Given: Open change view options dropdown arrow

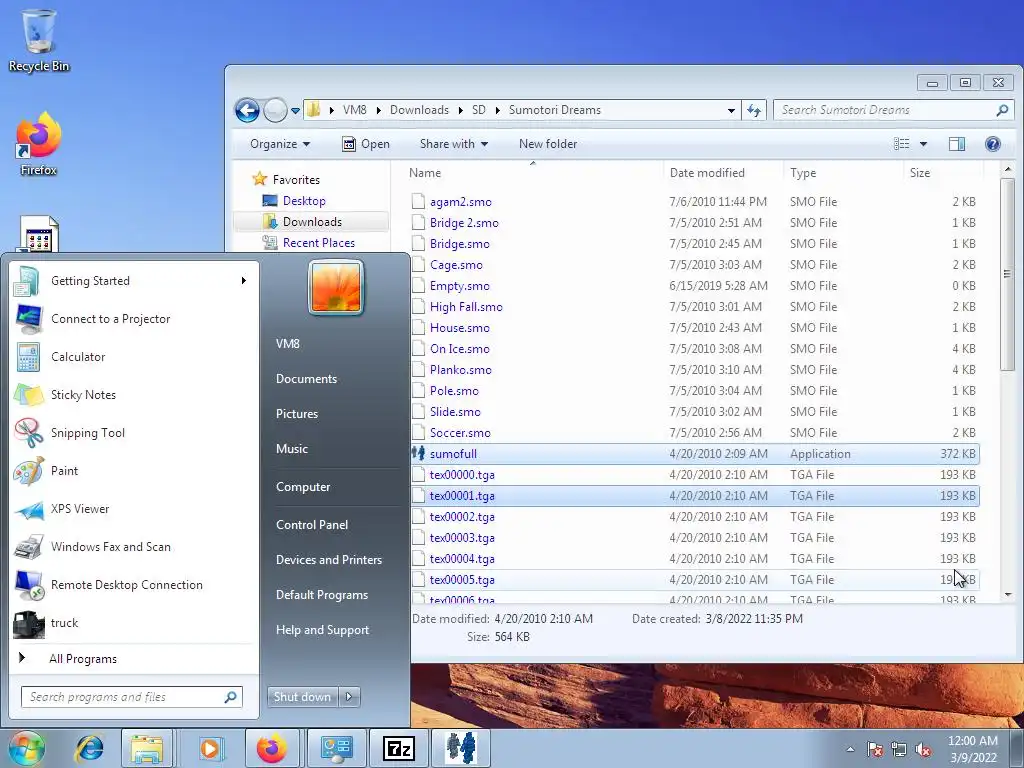Looking at the screenshot, I should point(923,144).
